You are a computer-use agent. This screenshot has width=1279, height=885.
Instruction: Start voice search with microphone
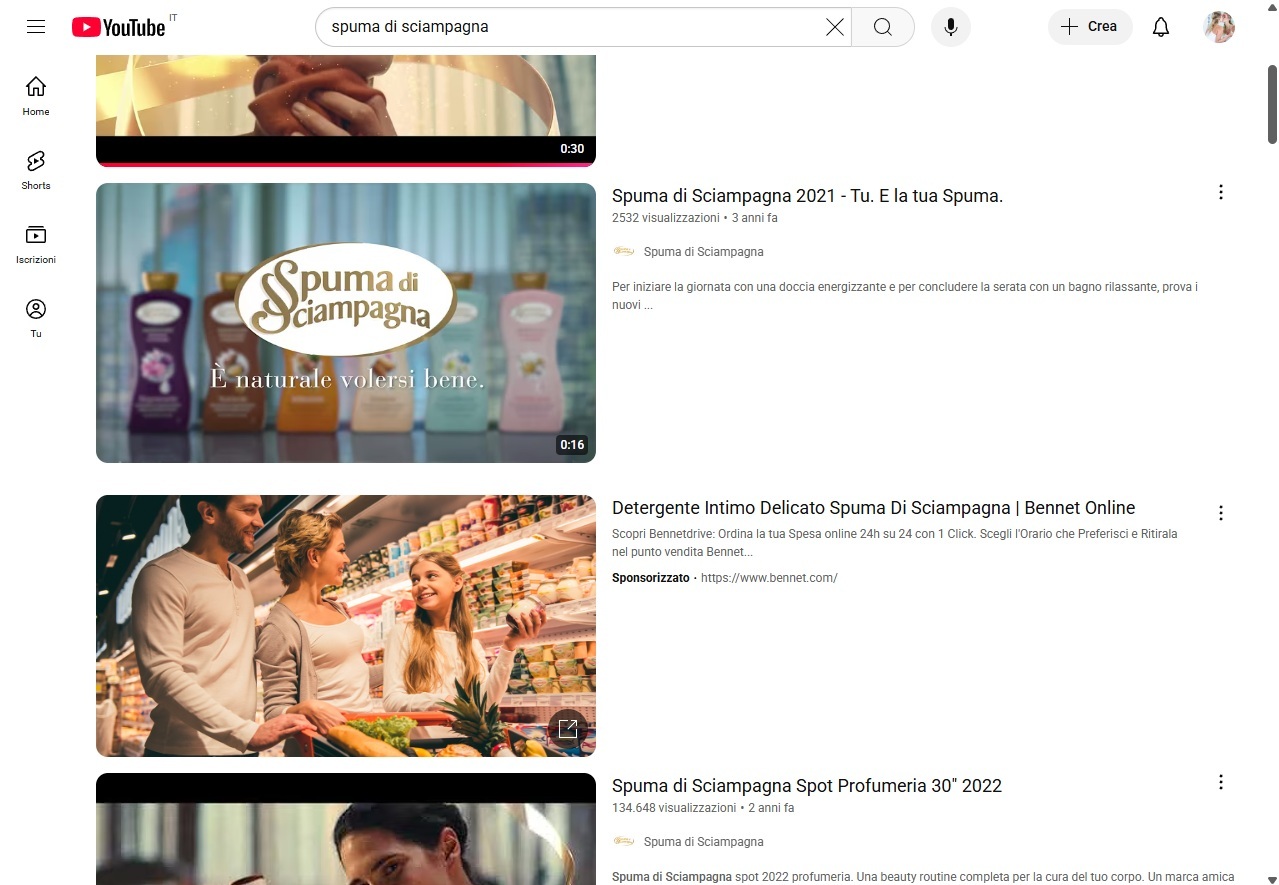point(951,27)
